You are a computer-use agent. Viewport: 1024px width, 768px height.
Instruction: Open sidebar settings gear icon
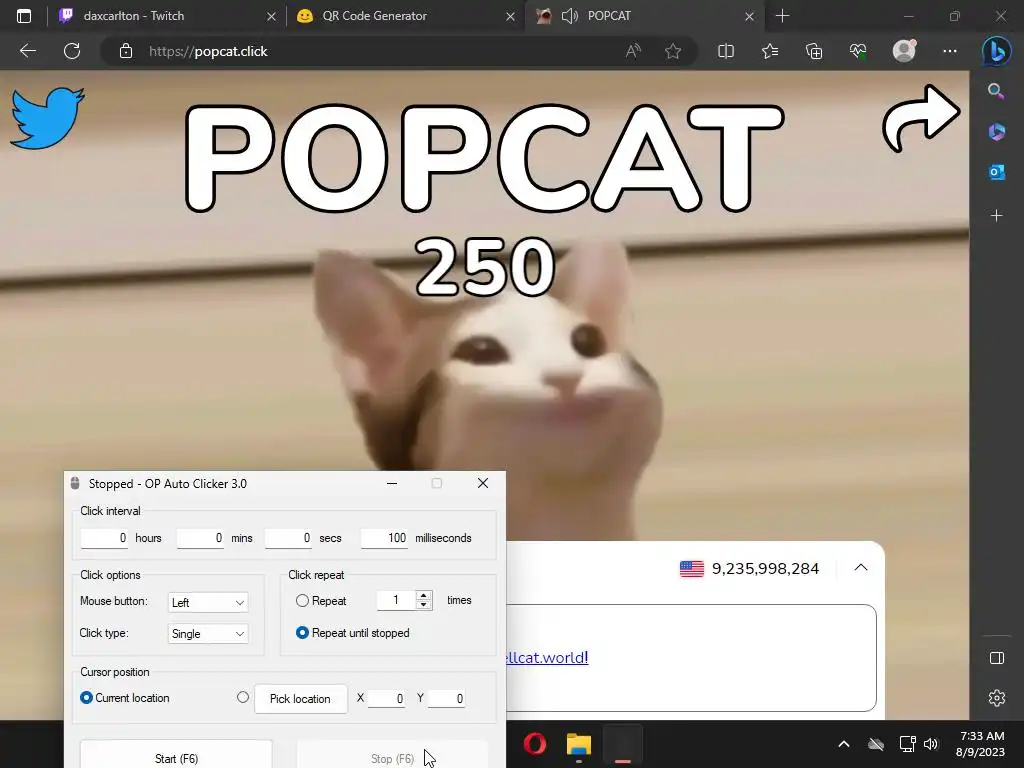997,697
